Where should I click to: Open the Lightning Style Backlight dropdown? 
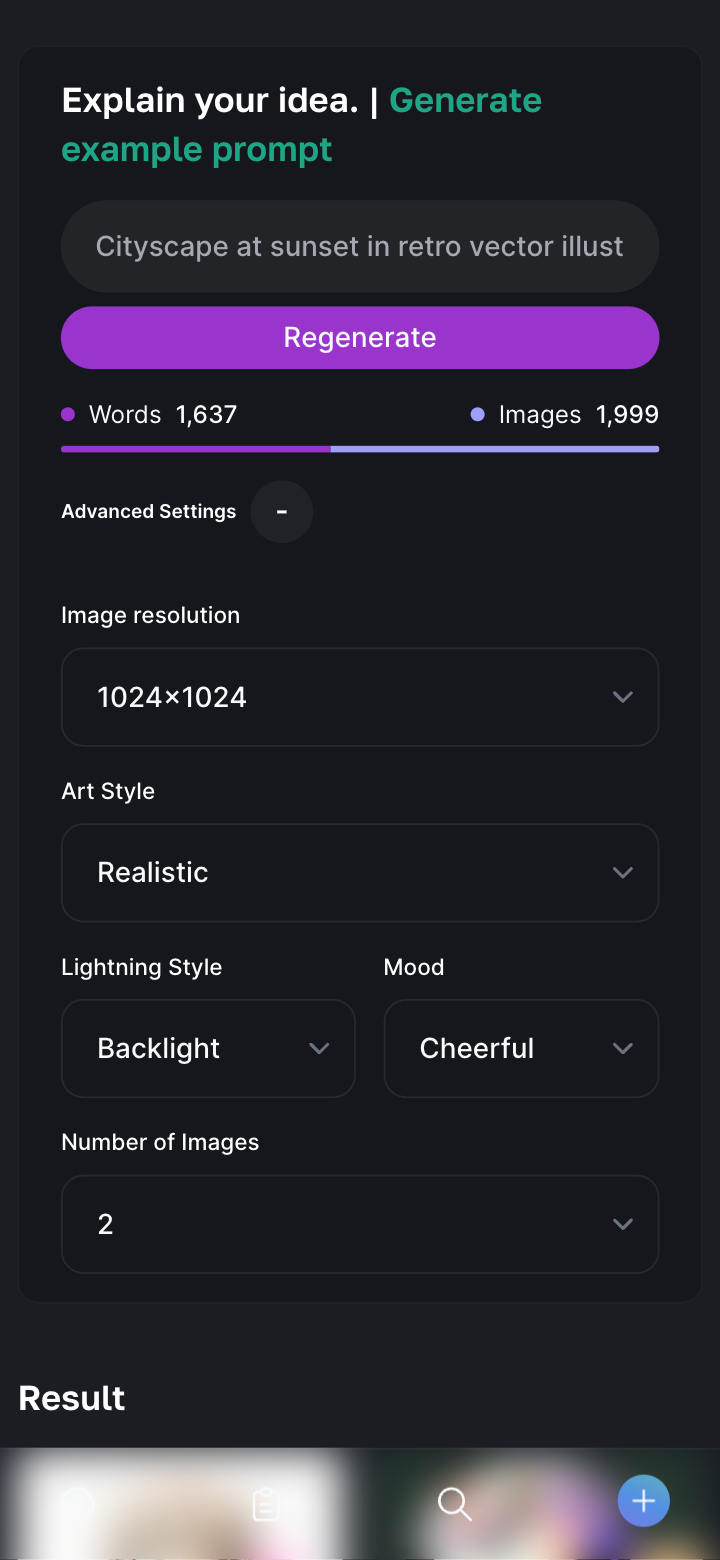coord(208,1049)
